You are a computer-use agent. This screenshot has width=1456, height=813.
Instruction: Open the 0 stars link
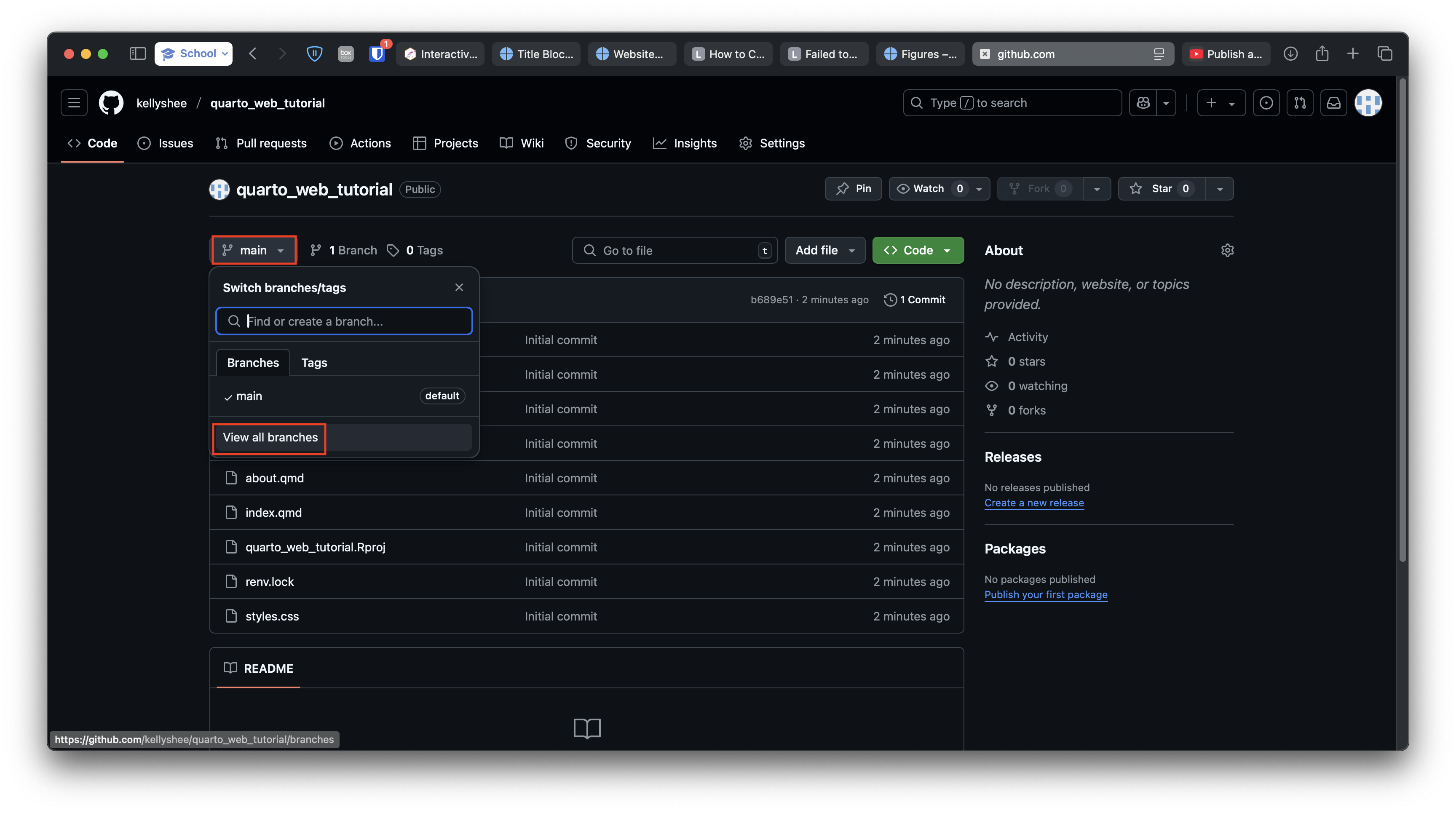(x=1016, y=361)
